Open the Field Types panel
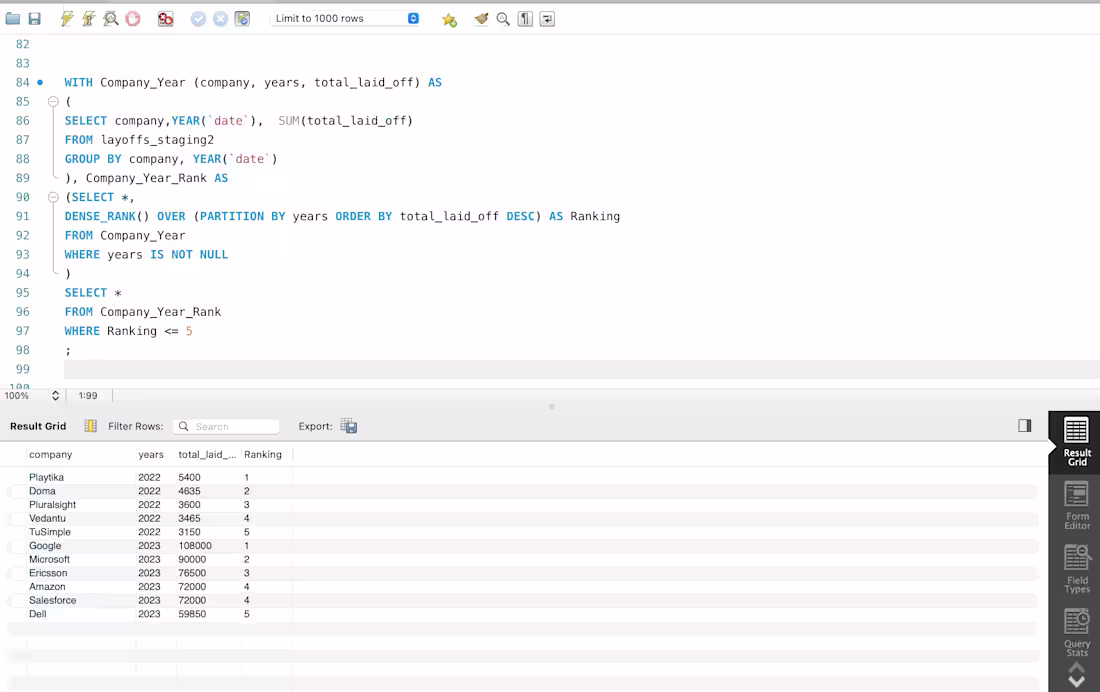The image size is (1100, 692). (x=1076, y=567)
